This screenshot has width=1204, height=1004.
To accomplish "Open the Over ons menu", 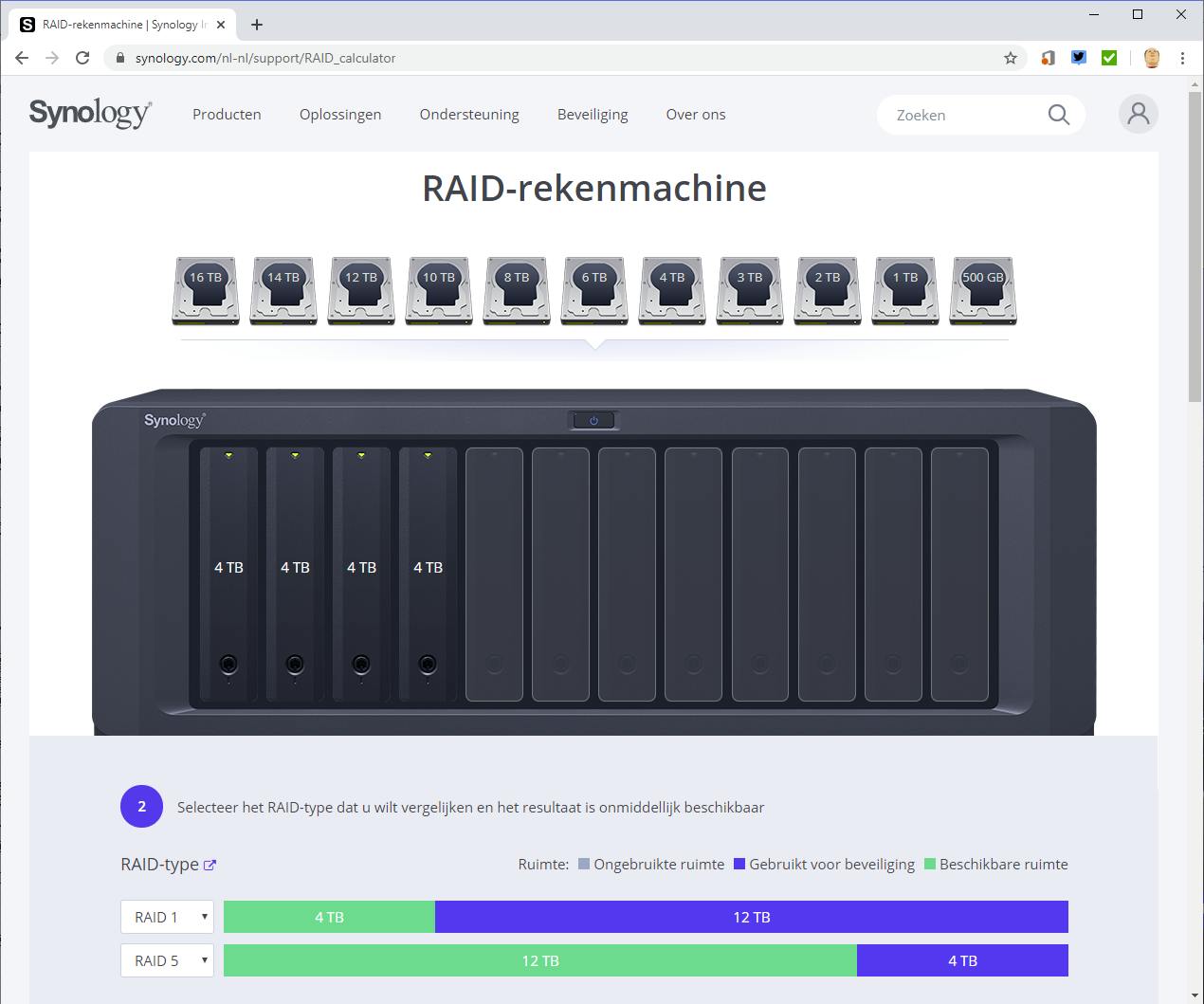I will pyautogui.click(x=696, y=114).
